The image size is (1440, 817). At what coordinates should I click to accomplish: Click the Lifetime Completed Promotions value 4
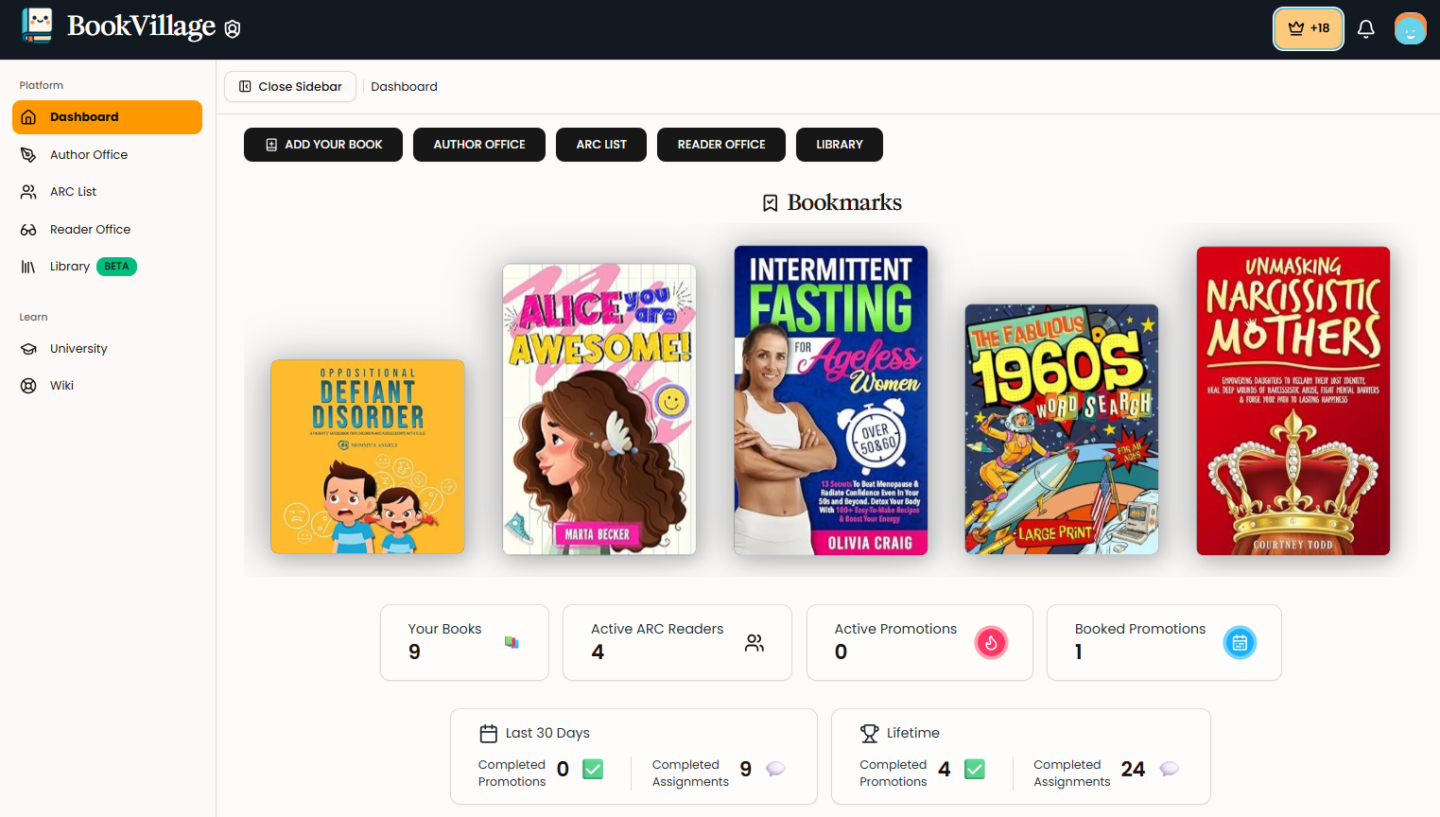(x=945, y=769)
